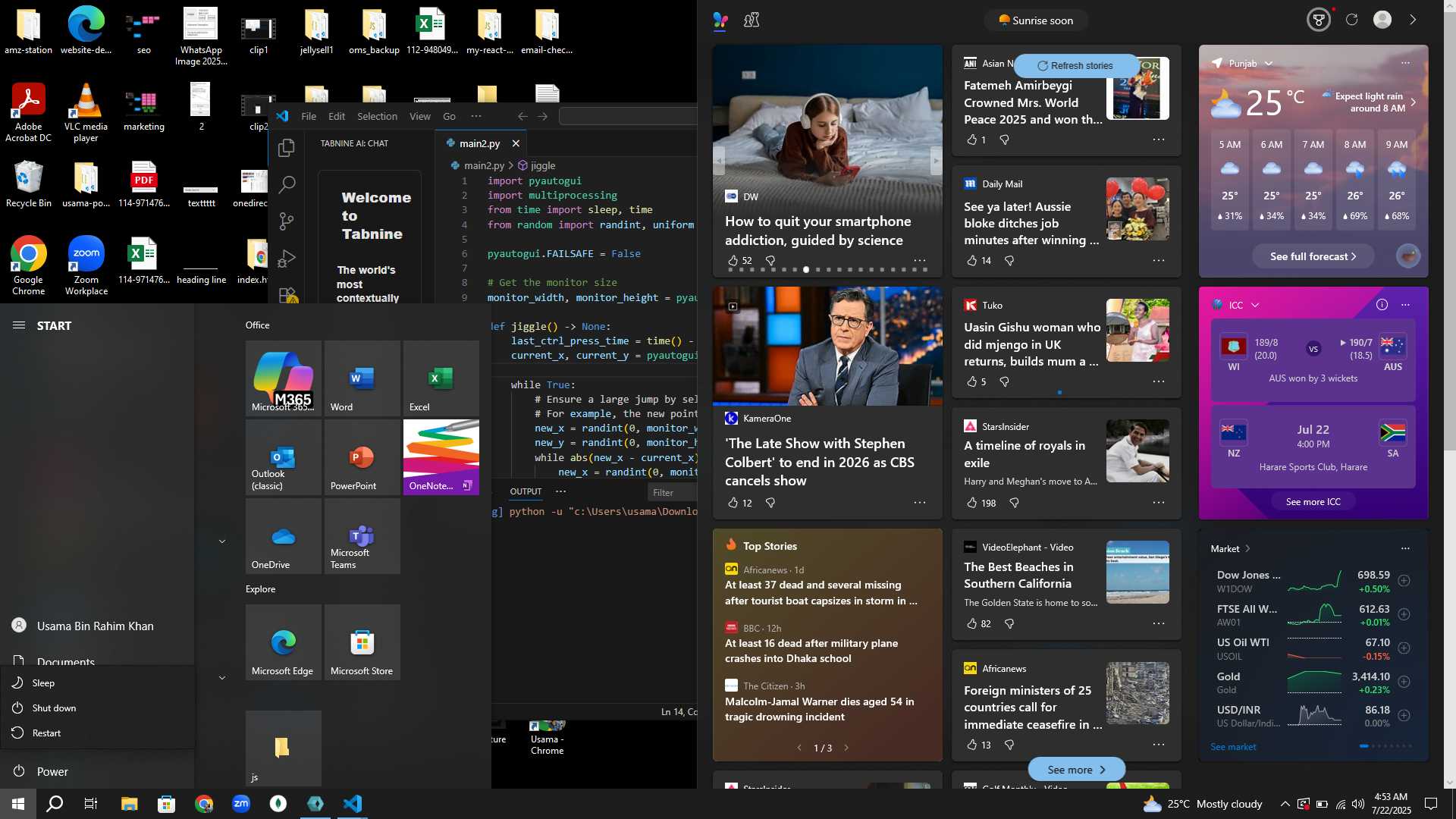Open Edit menu in VS Code
This screenshot has height=819, width=1456.
click(x=337, y=116)
